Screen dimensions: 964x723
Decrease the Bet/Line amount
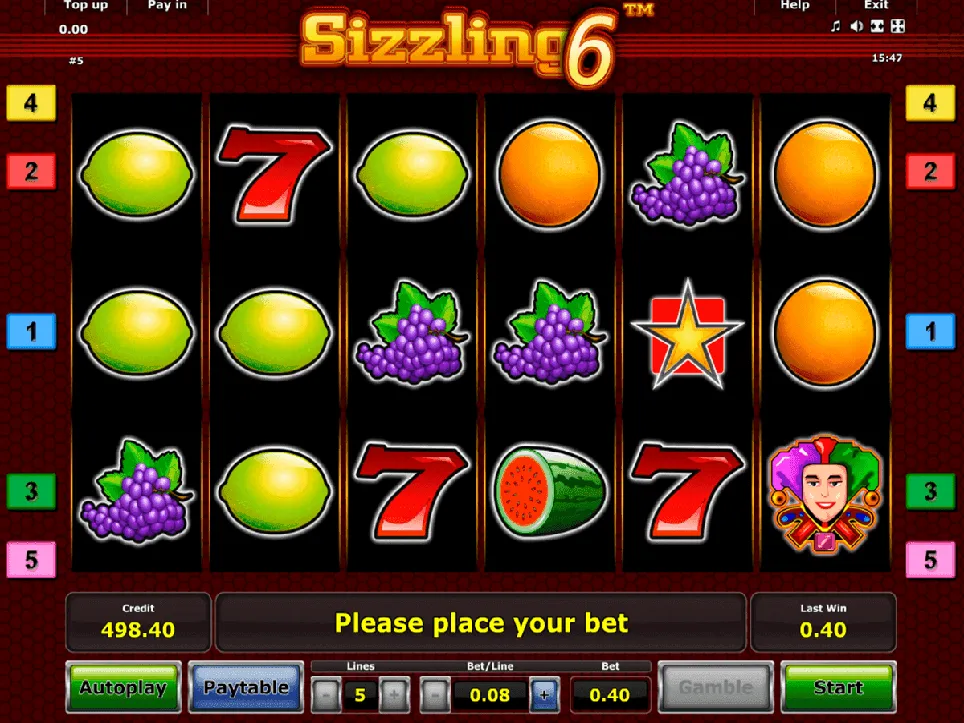tap(435, 695)
